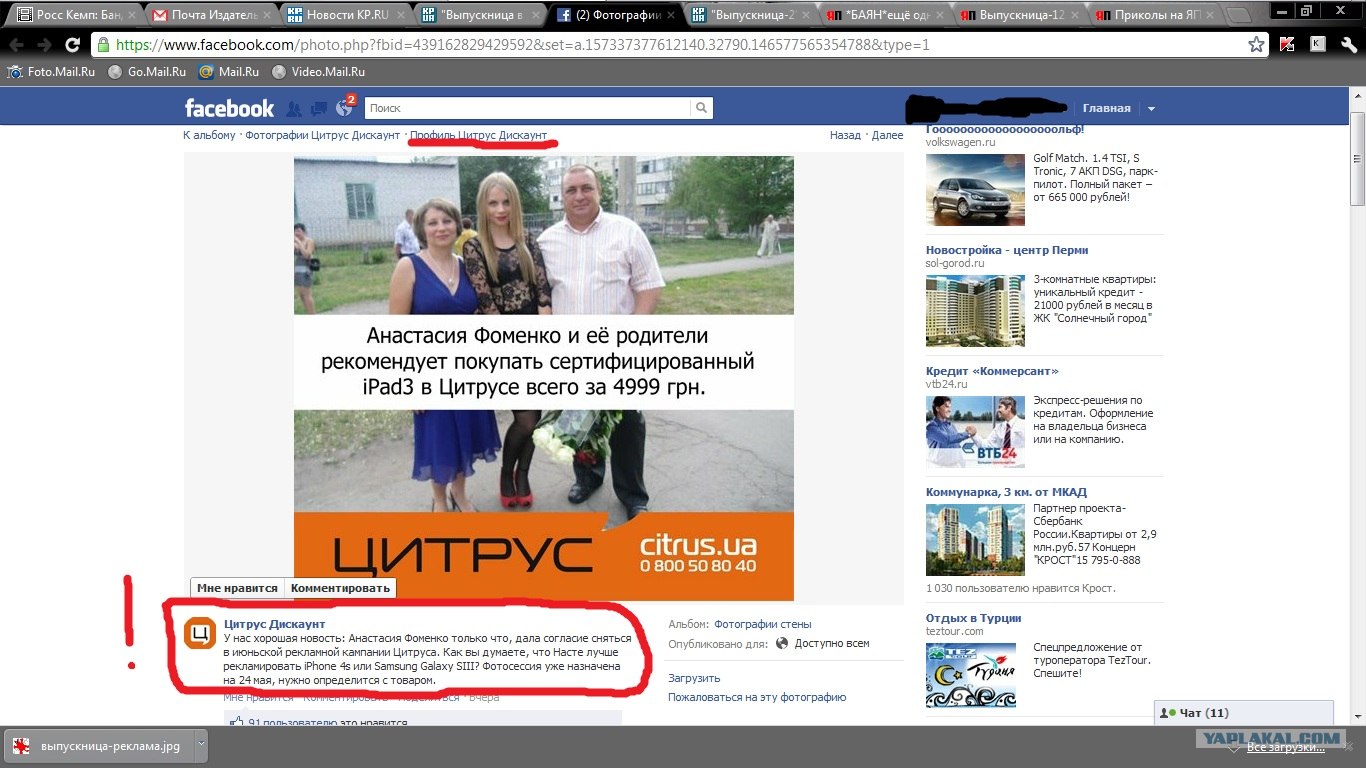Image resolution: width=1366 pixels, height=768 pixels.
Task: Go to К альбому link
Action: point(209,135)
